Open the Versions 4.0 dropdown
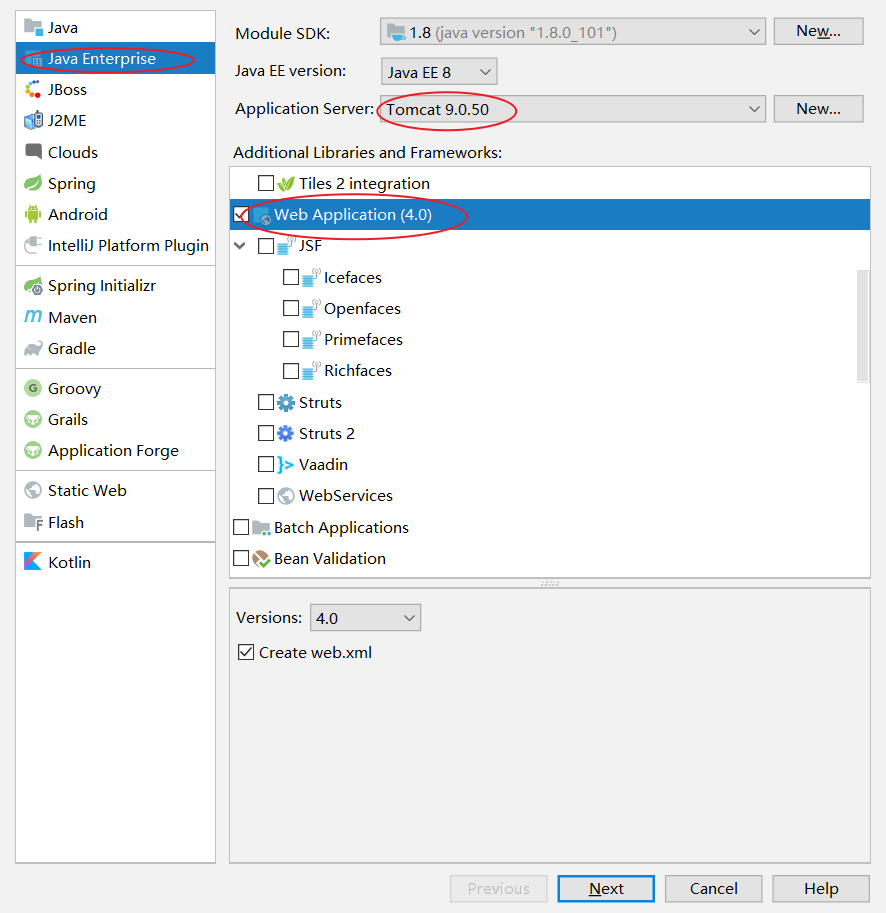This screenshot has height=913, width=886. (x=366, y=617)
